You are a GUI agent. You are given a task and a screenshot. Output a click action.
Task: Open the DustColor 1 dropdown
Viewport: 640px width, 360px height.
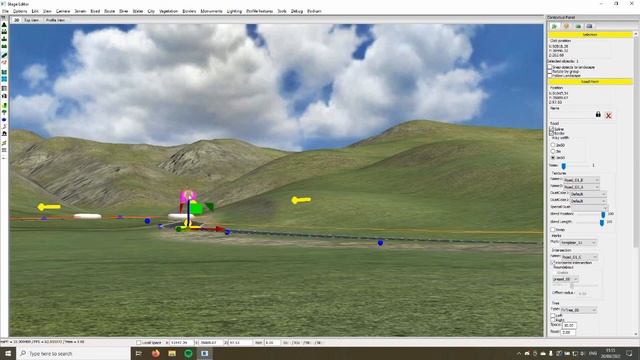(x=588, y=194)
